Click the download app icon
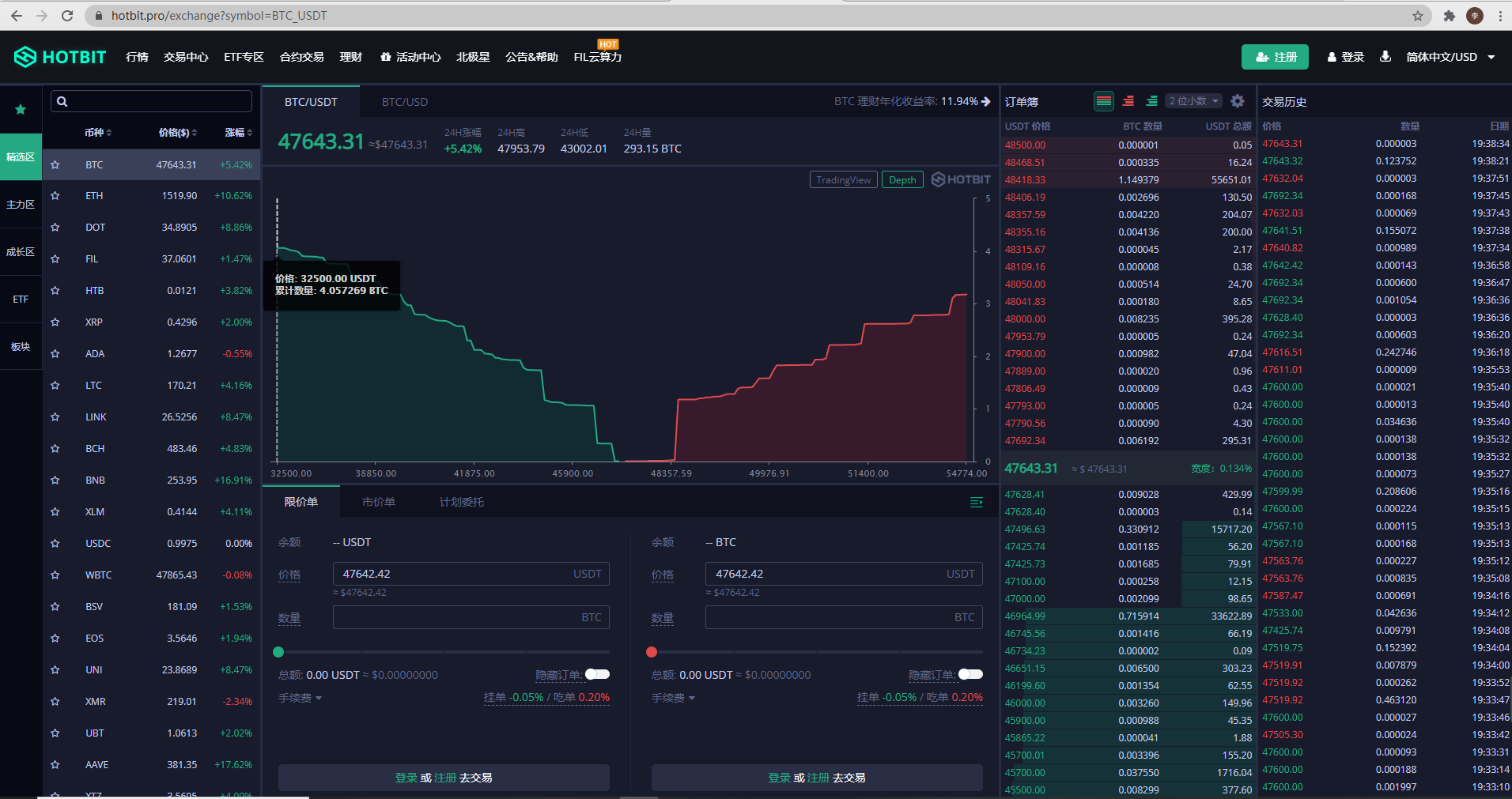This screenshot has width=1512, height=799. click(1385, 57)
